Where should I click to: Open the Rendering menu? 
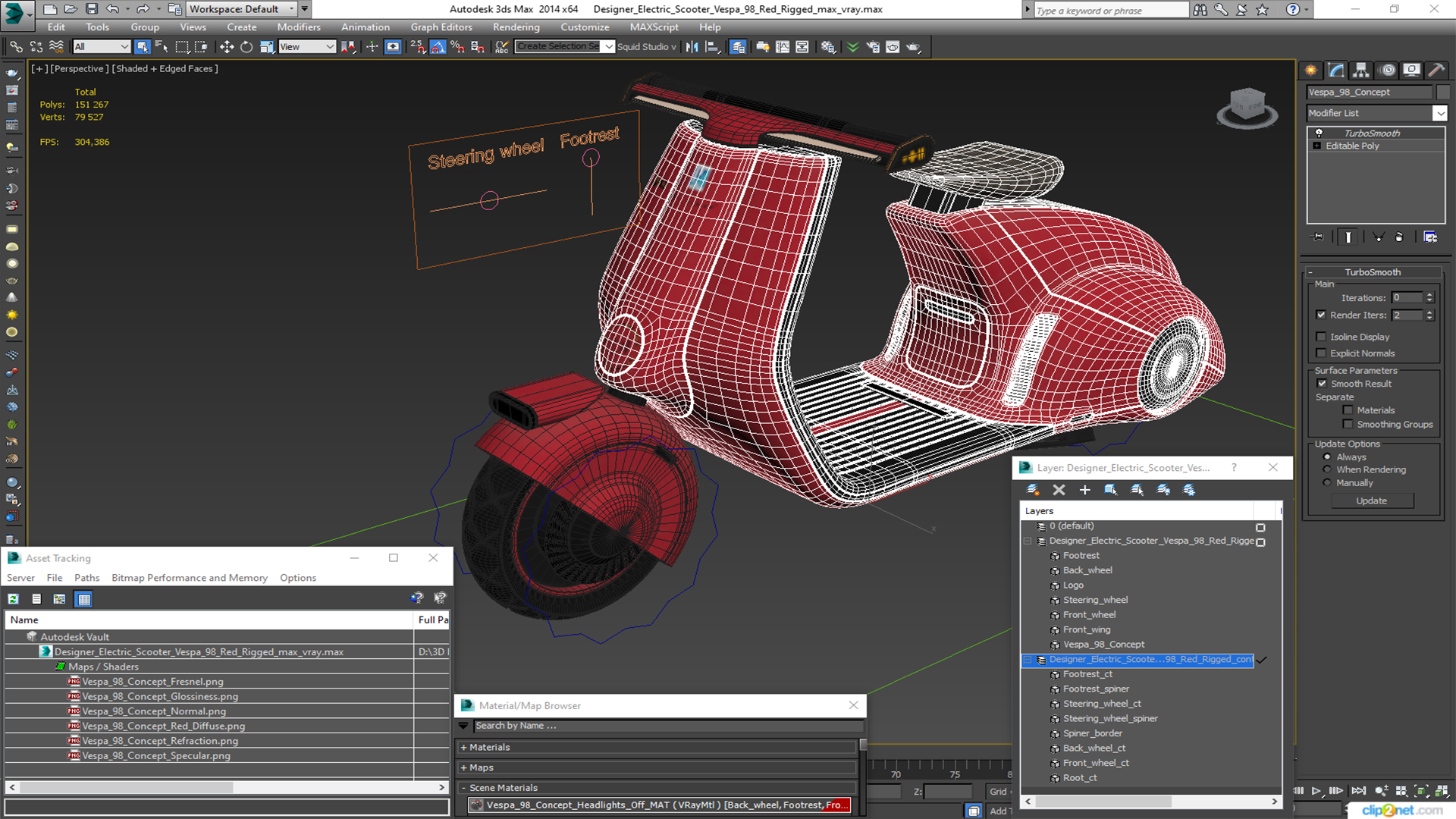tap(516, 27)
